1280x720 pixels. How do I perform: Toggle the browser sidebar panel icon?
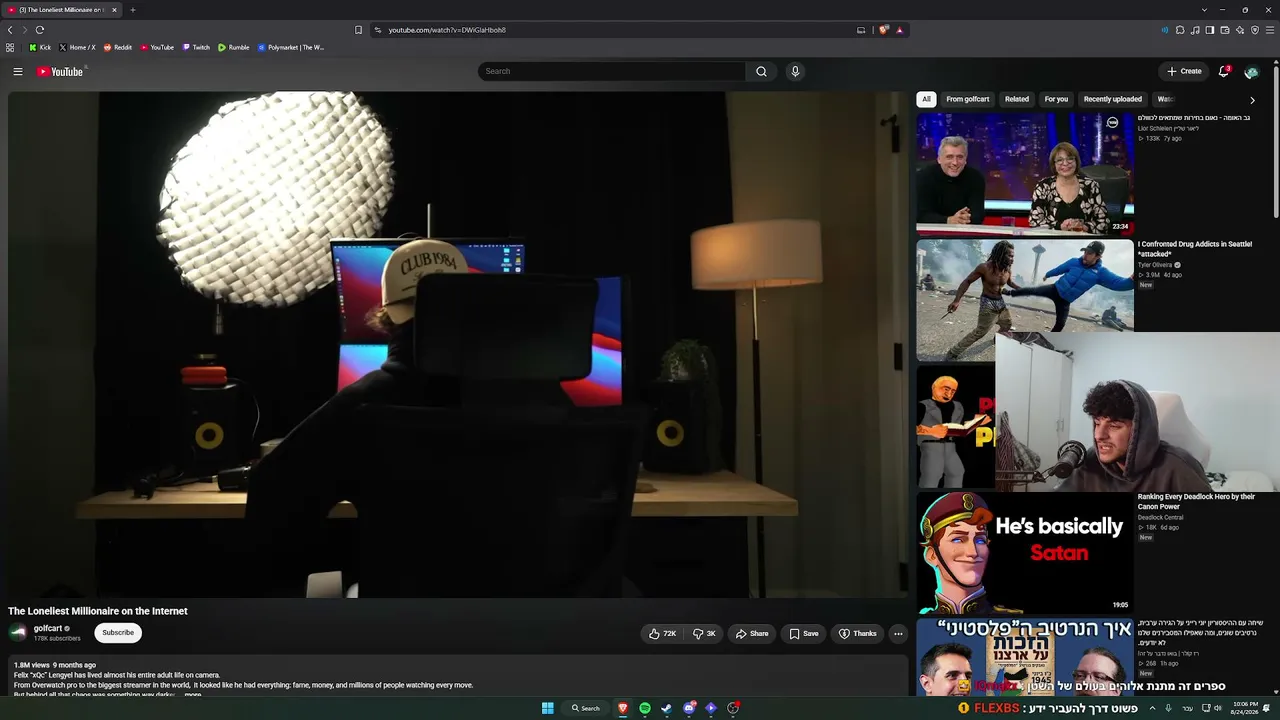pos(1210,30)
